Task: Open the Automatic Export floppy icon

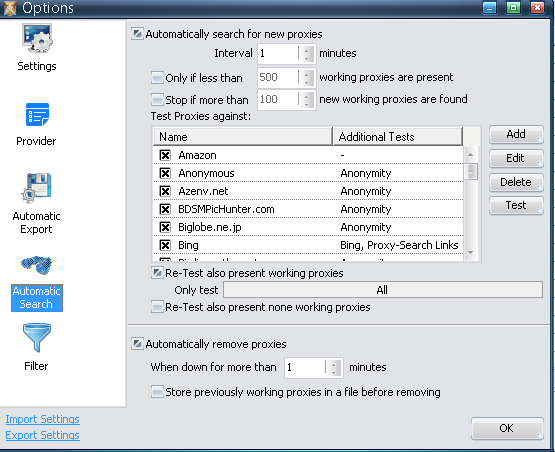Action: (x=36, y=188)
